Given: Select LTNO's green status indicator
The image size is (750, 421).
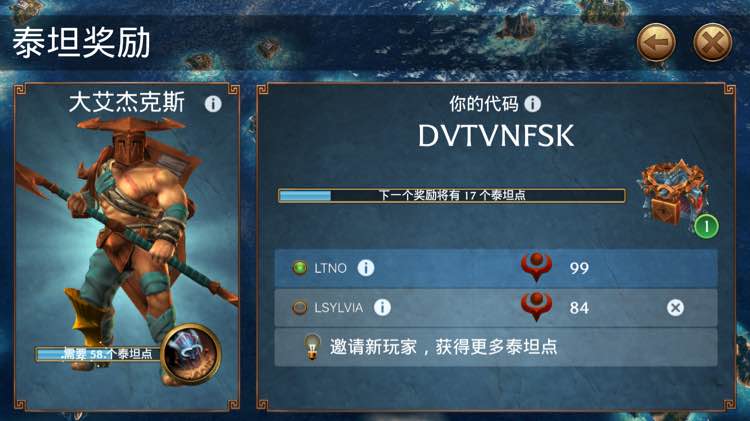Looking at the screenshot, I should pyautogui.click(x=300, y=268).
